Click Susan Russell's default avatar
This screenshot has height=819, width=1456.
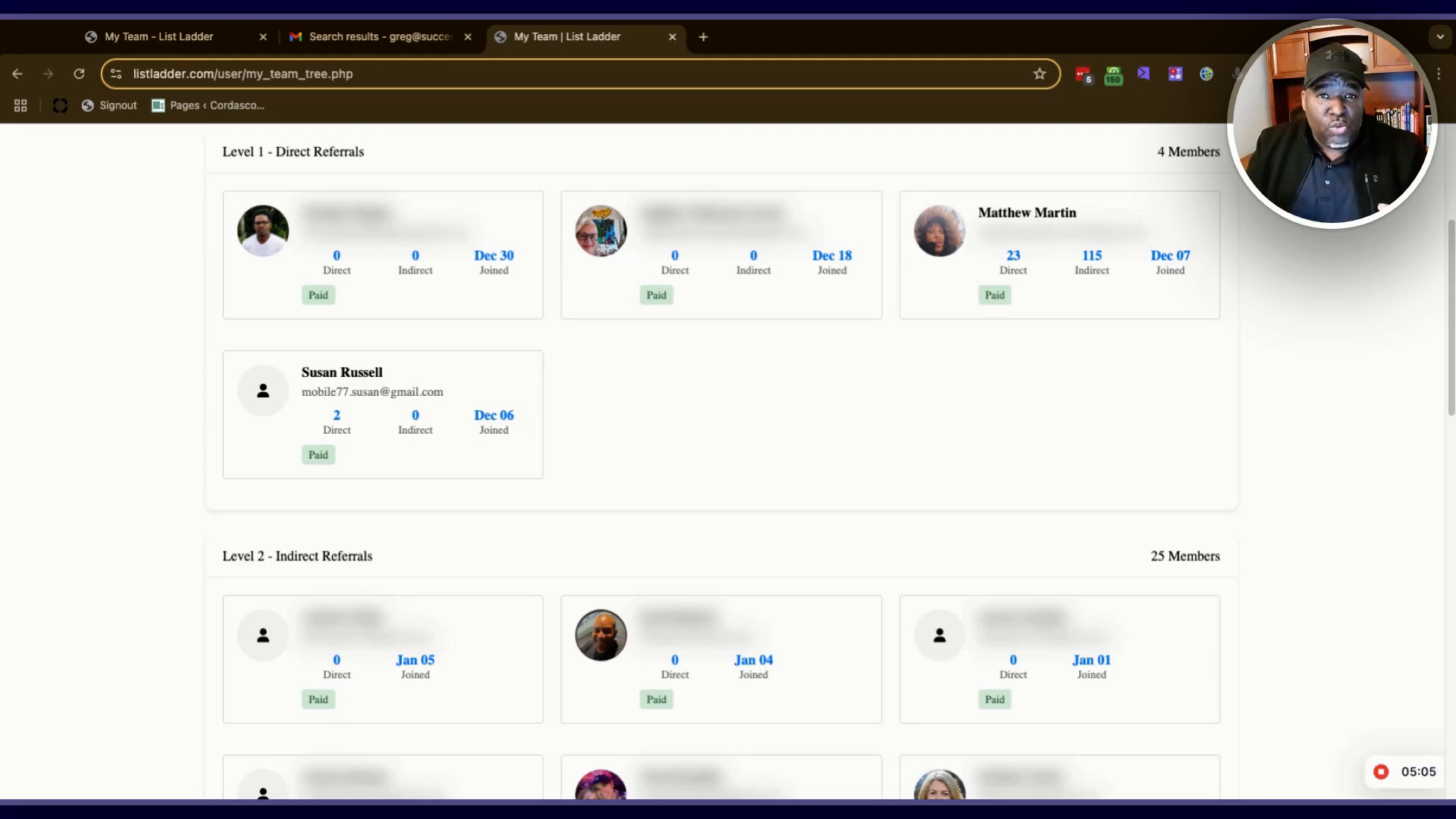pyautogui.click(x=263, y=391)
